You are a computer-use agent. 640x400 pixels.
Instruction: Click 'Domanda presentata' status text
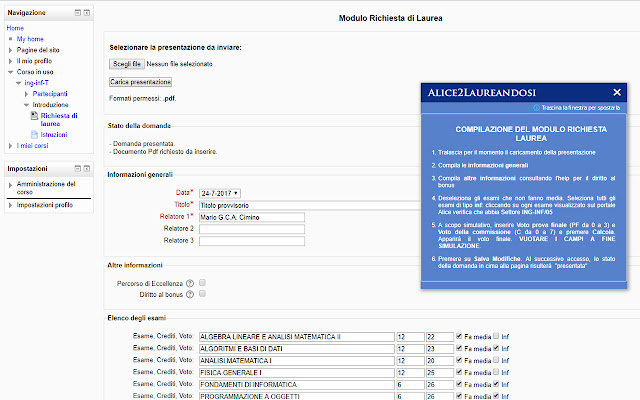point(142,144)
